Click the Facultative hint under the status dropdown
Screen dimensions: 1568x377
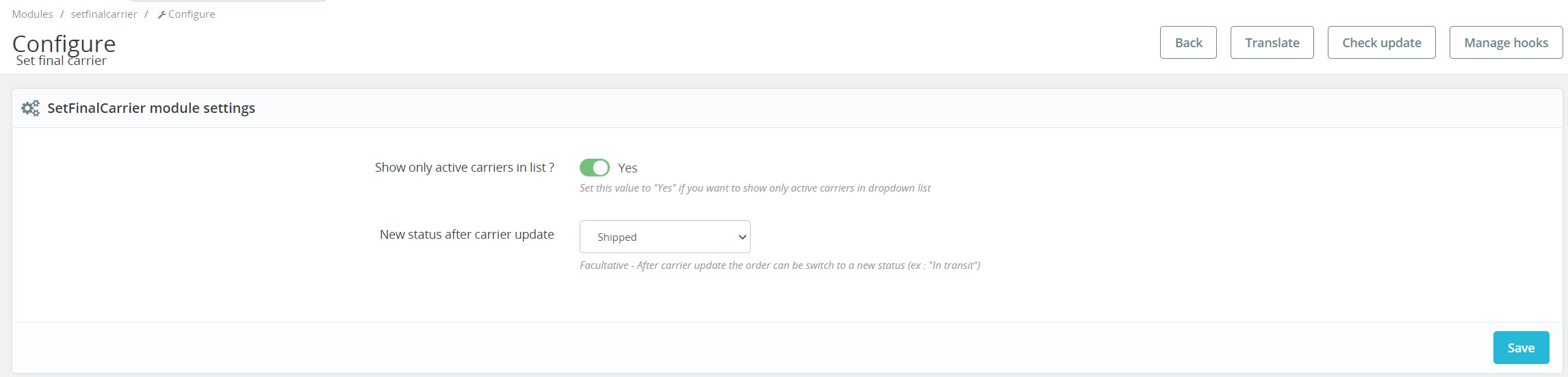click(x=780, y=265)
